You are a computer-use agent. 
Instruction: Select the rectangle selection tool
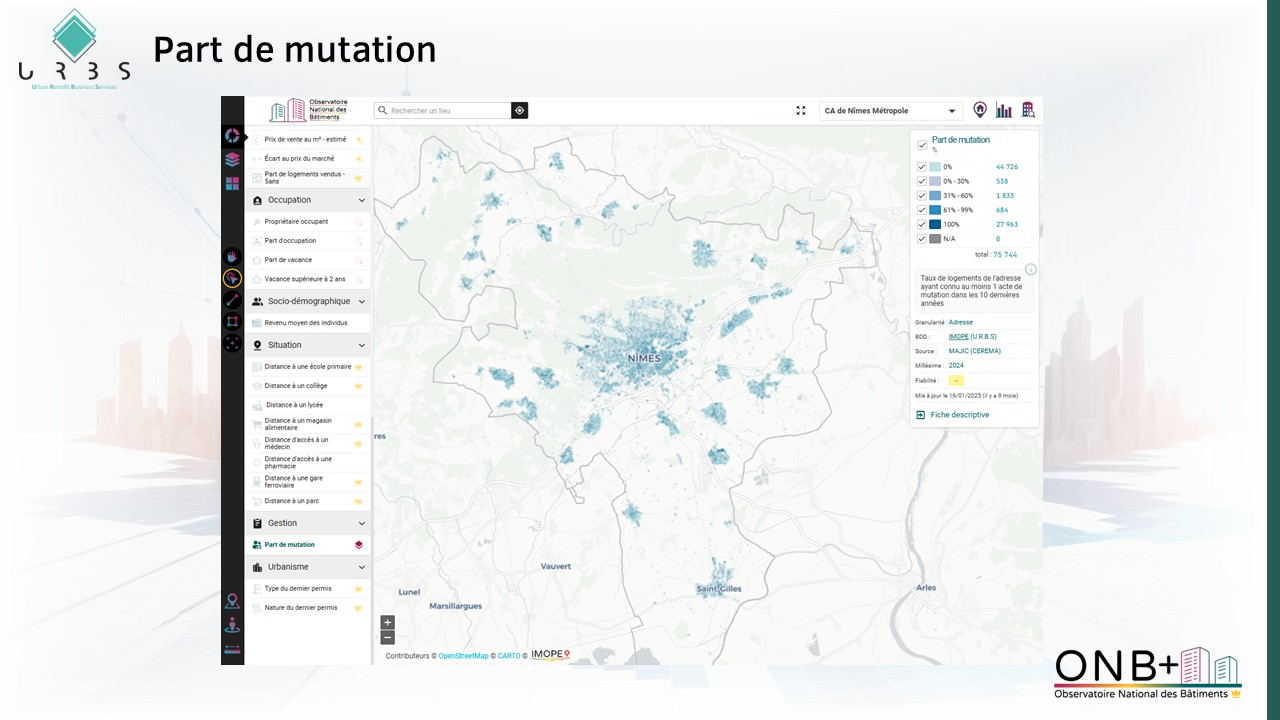[232, 321]
